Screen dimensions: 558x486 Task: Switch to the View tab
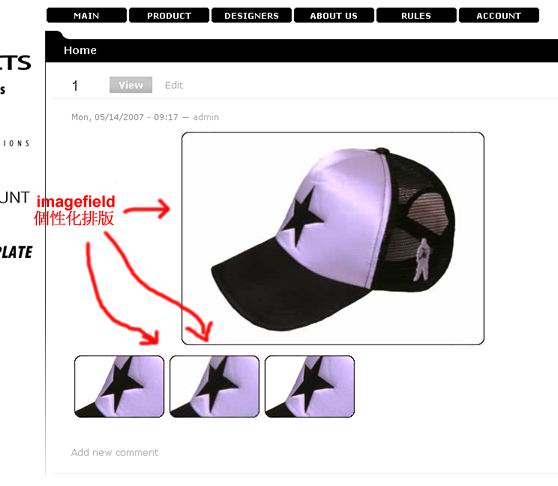(x=131, y=85)
